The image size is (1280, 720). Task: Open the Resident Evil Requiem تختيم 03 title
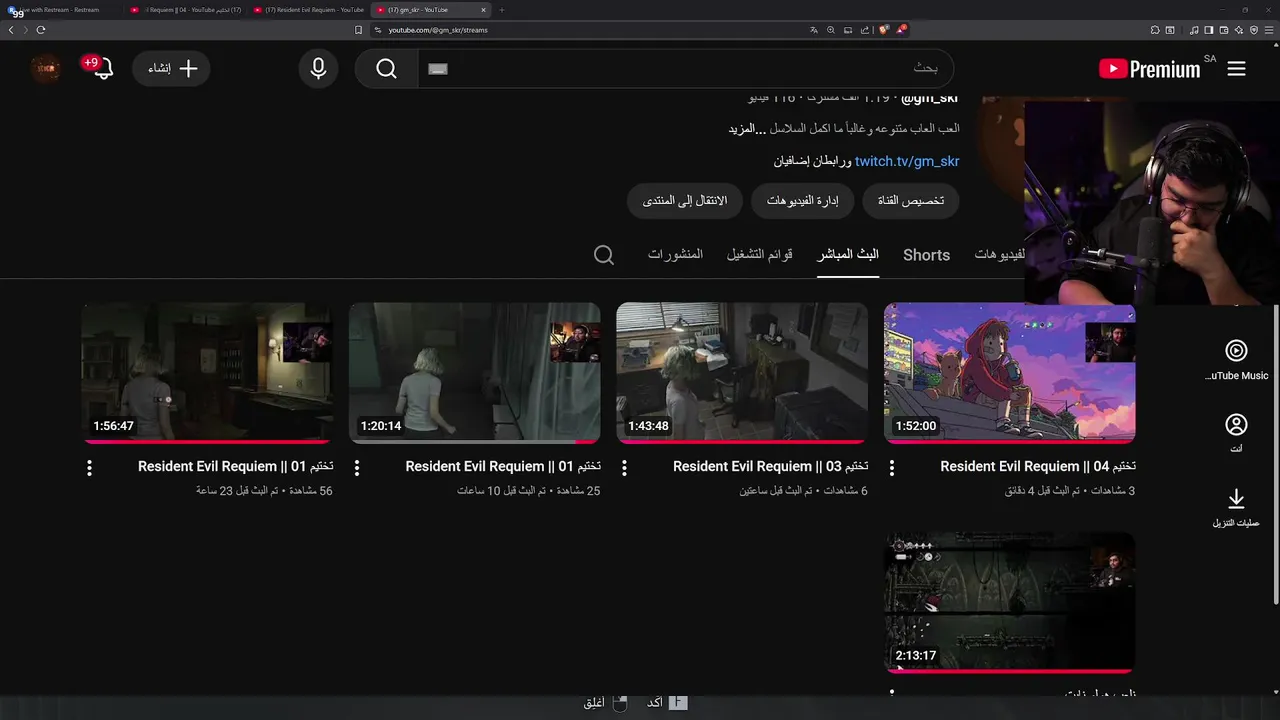click(x=770, y=466)
